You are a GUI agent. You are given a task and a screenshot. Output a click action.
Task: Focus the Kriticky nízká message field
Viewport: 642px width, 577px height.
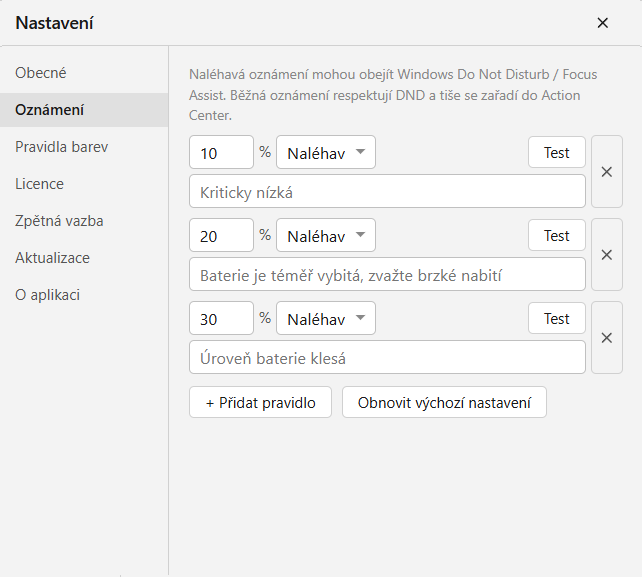[x=387, y=192]
